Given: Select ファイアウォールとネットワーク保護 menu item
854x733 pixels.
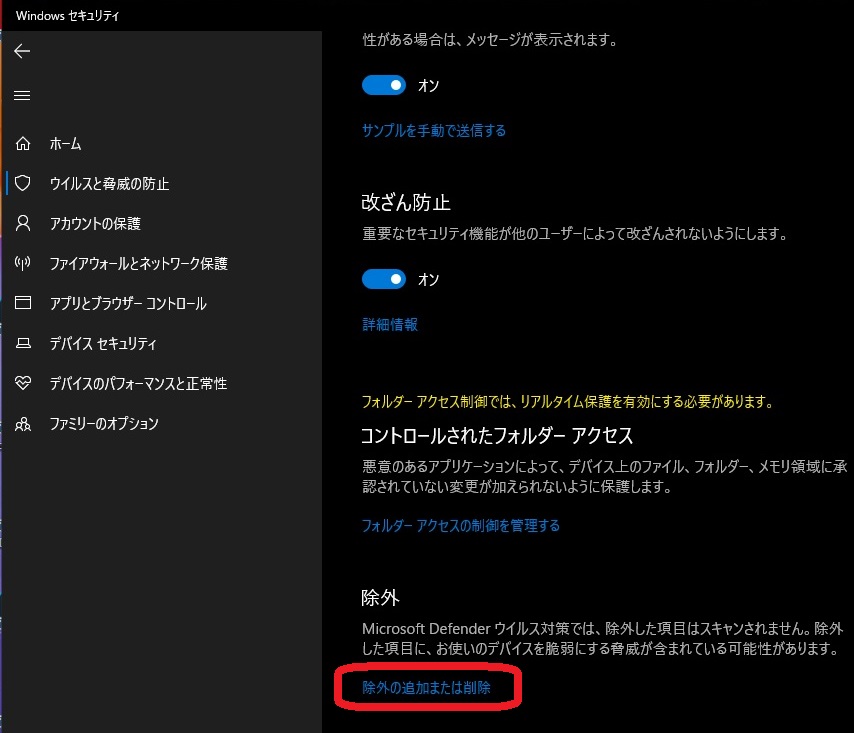Looking at the screenshot, I should pos(138,264).
